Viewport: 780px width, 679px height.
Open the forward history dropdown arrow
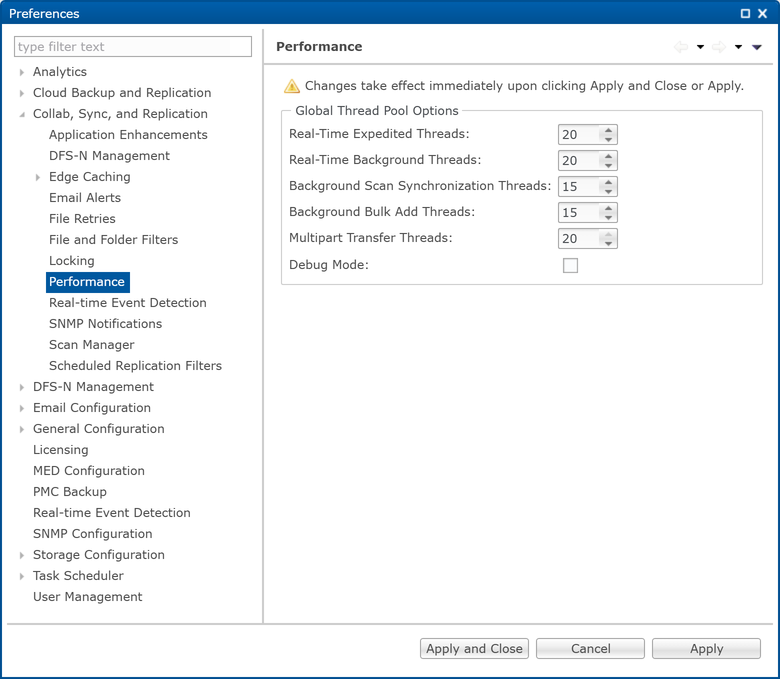tap(739, 47)
